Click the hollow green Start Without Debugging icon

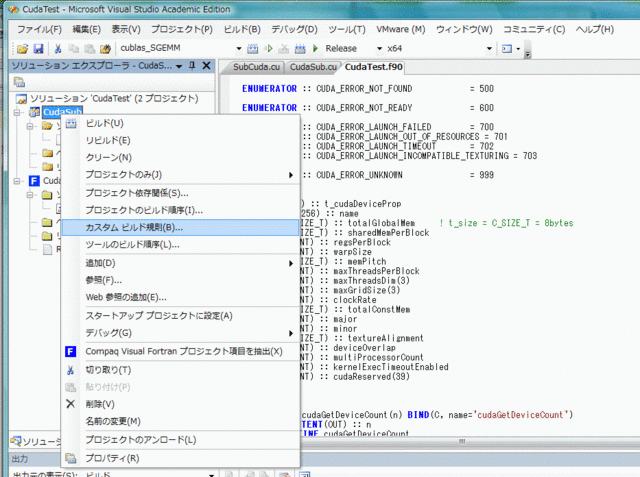pos(269,49)
